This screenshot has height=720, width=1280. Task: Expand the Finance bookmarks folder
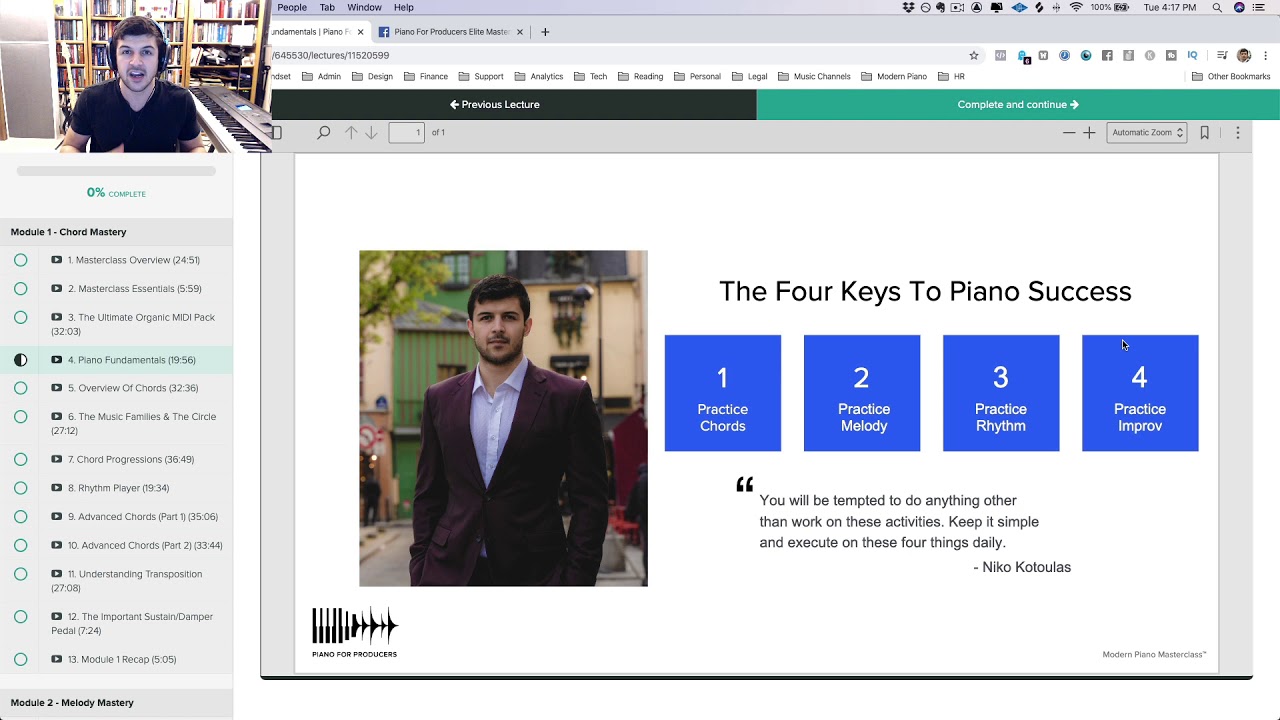pyautogui.click(x=426, y=76)
